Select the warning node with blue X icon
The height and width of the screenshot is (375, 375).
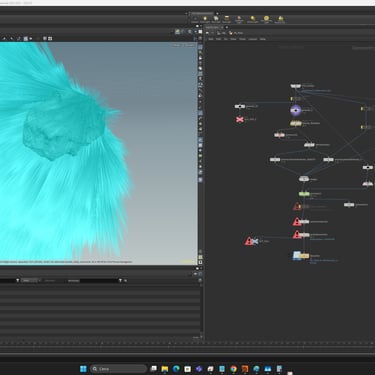[252, 241]
